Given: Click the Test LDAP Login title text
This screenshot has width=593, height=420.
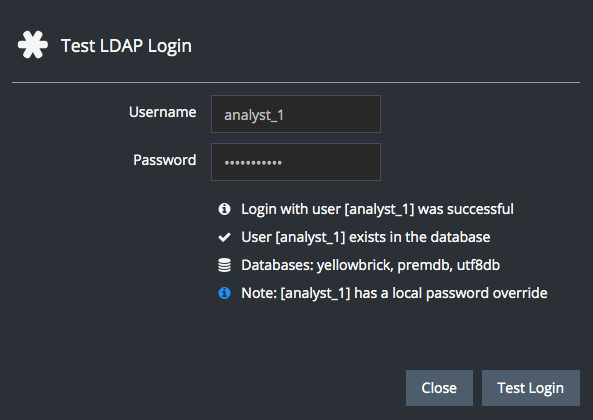Looking at the screenshot, I should [x=126, y=46].
